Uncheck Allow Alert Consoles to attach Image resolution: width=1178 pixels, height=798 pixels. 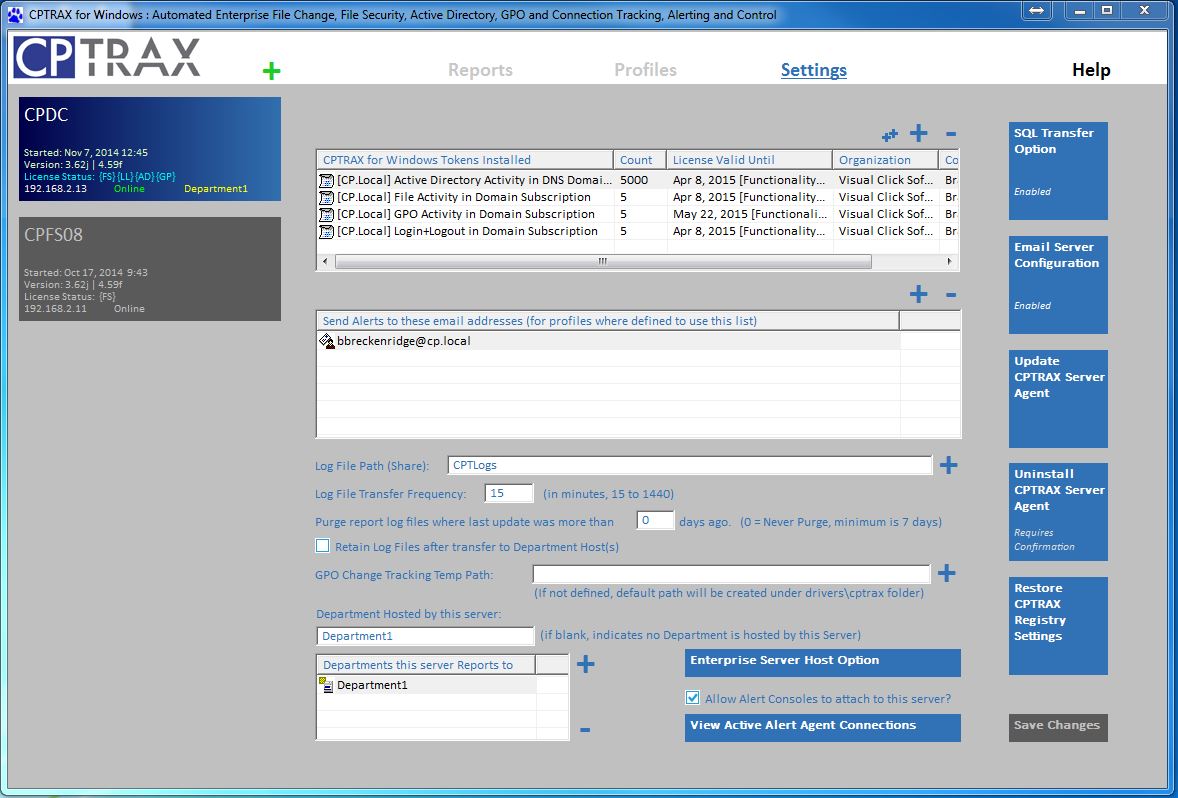tap(692, 697)
